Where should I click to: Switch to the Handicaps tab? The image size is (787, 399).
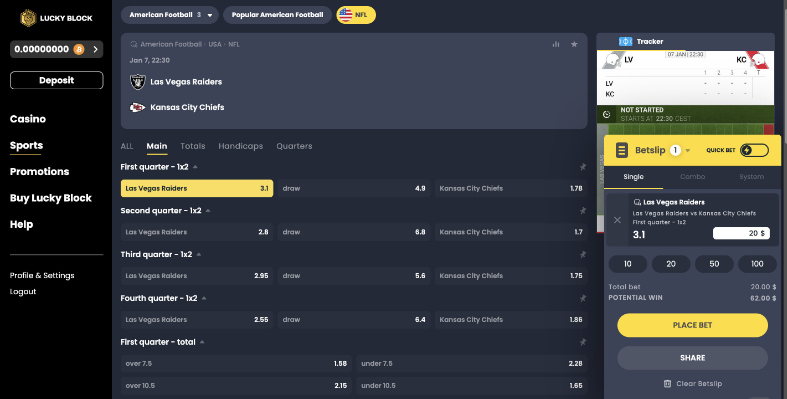pyautogui.click(x=240, y=146)
